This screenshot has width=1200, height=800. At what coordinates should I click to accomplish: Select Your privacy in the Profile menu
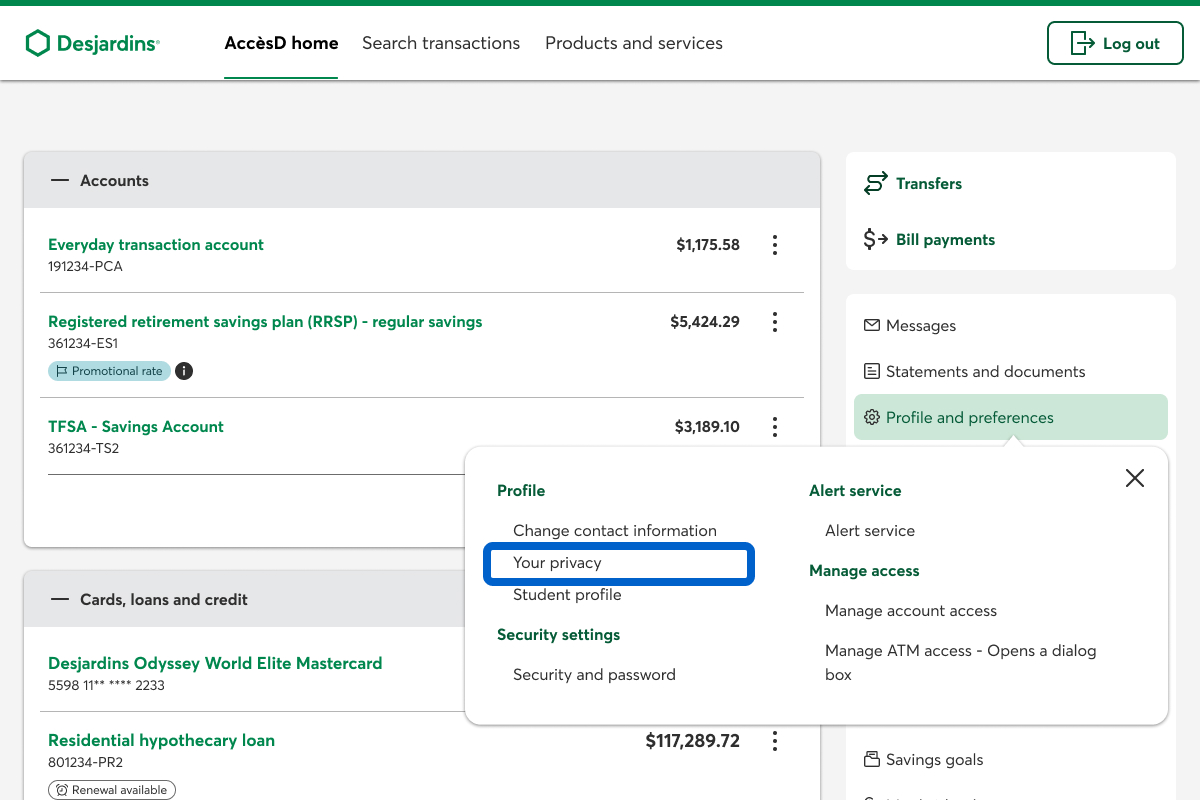pos(557,563)
